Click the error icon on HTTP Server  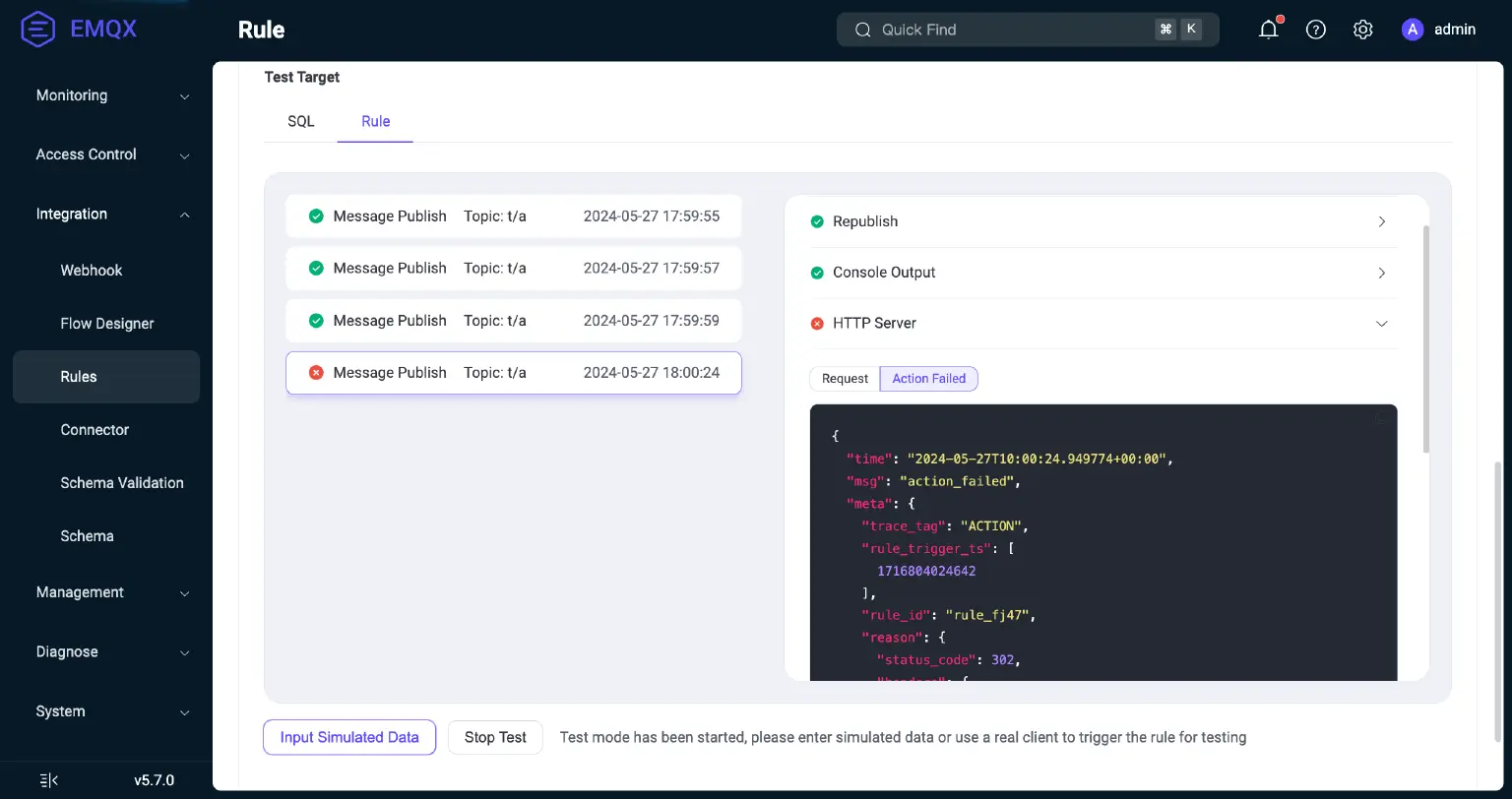pos(817,323)
